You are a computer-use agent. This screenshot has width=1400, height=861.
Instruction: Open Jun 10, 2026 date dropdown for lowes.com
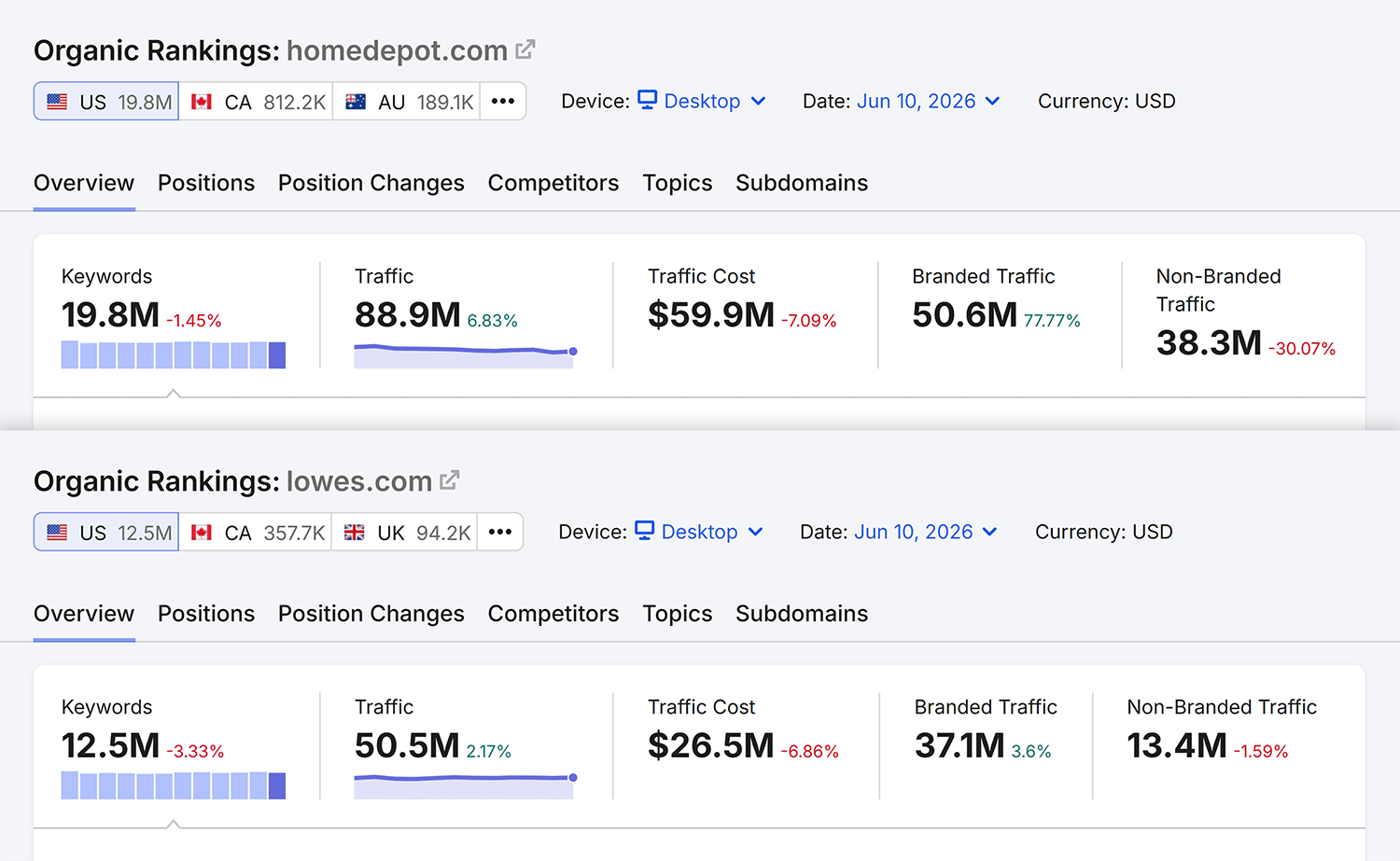[x=926, y=532]
